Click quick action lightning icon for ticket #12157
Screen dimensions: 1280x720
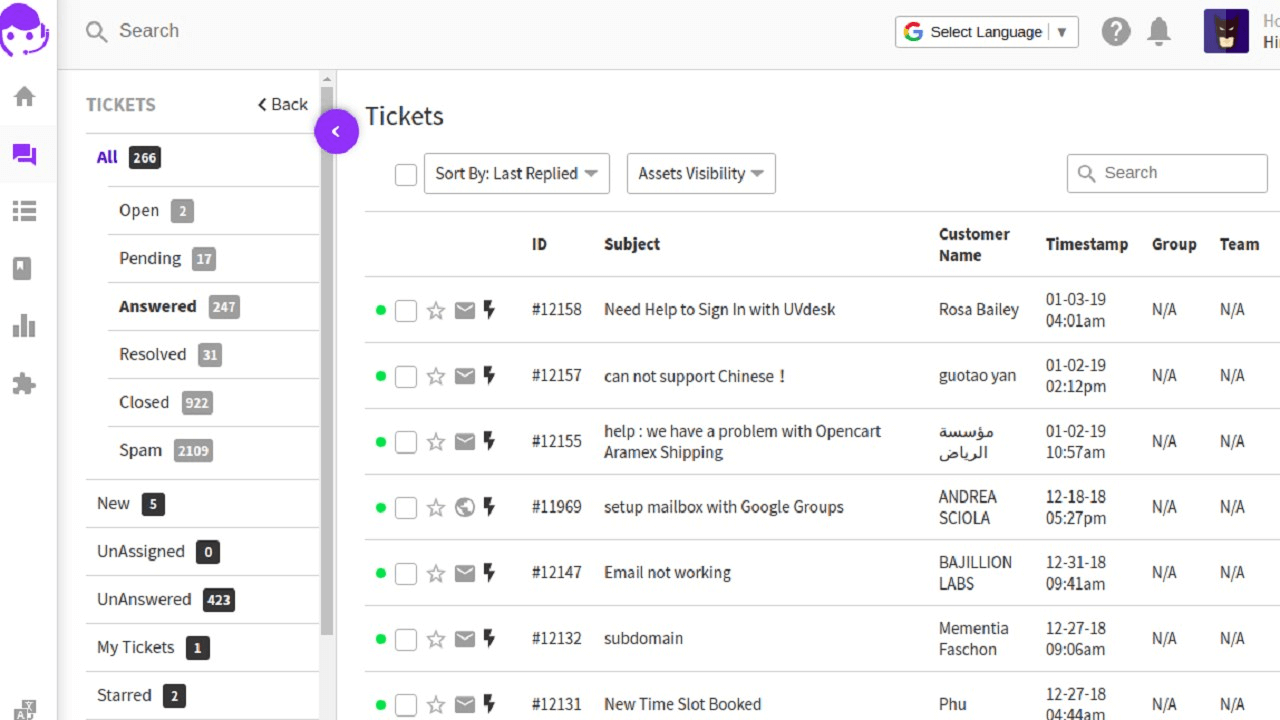[489, 376]
